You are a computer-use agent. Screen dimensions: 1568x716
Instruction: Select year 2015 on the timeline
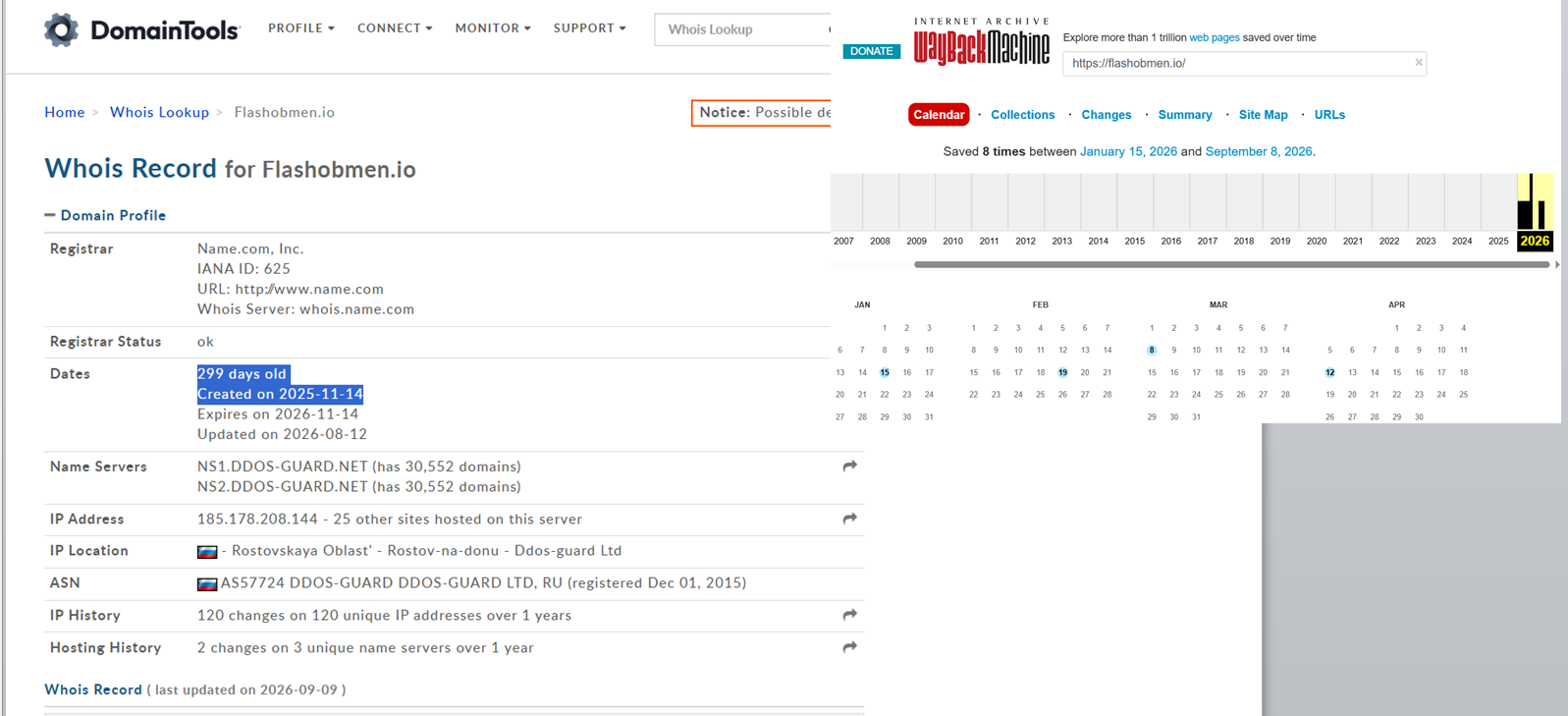pyautogui.click(x=1135, y=241)
